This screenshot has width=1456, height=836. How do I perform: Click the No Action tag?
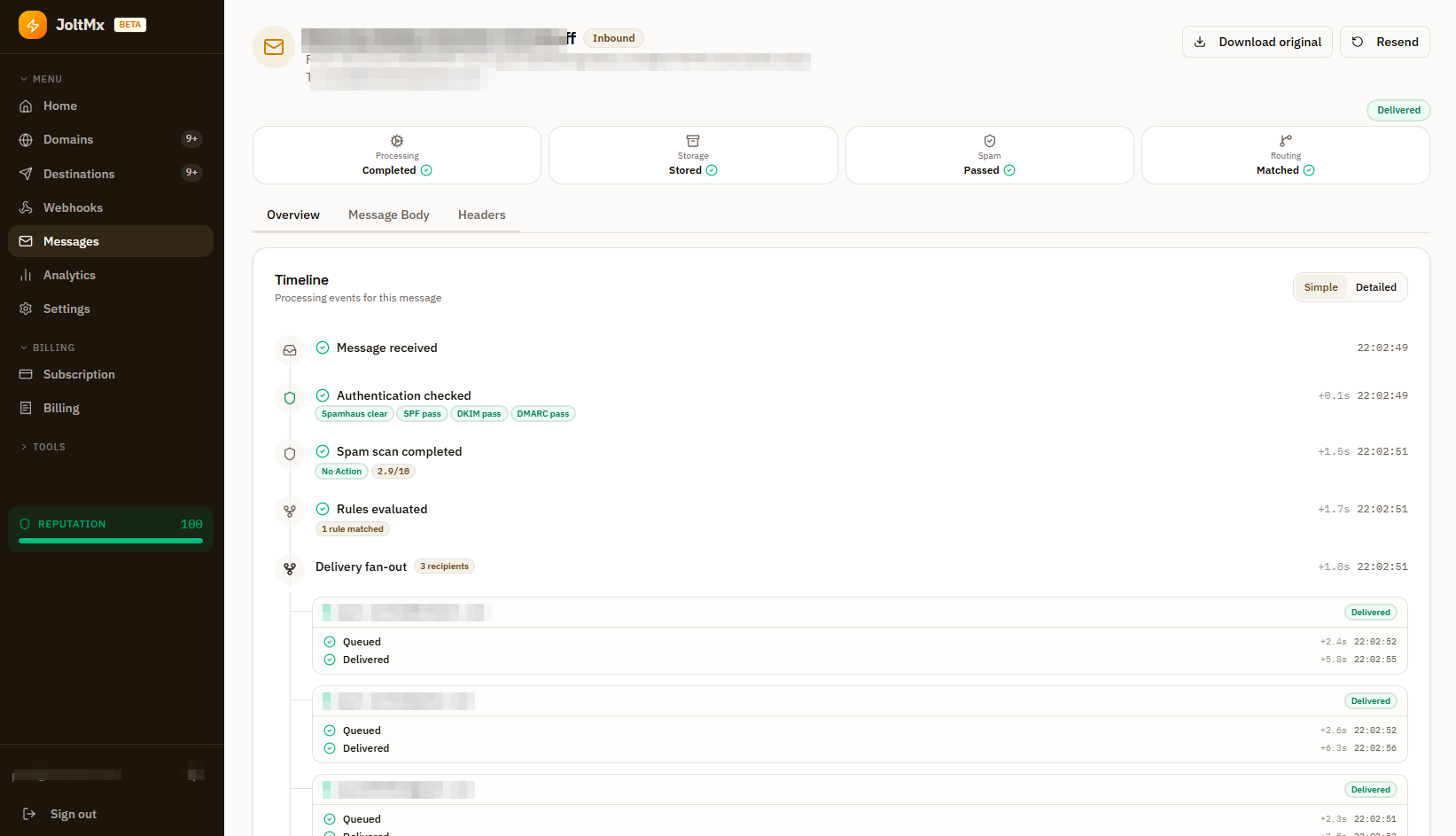click(341, 472)
